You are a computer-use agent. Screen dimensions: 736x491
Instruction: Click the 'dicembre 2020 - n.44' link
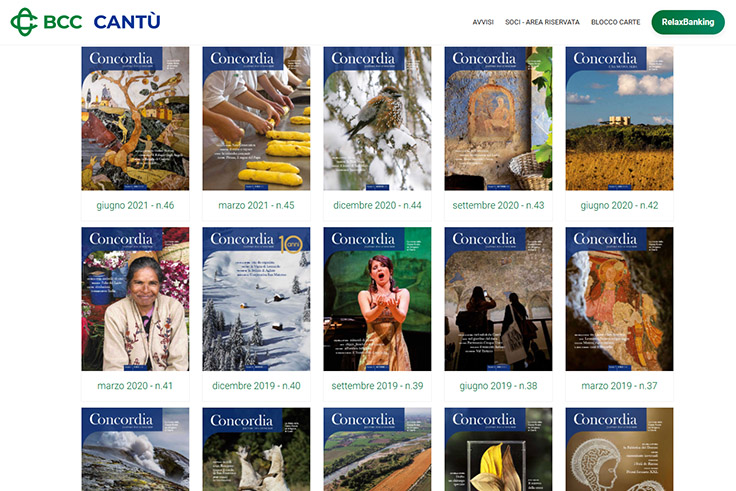pyautogui.click(x=377, y=205)
